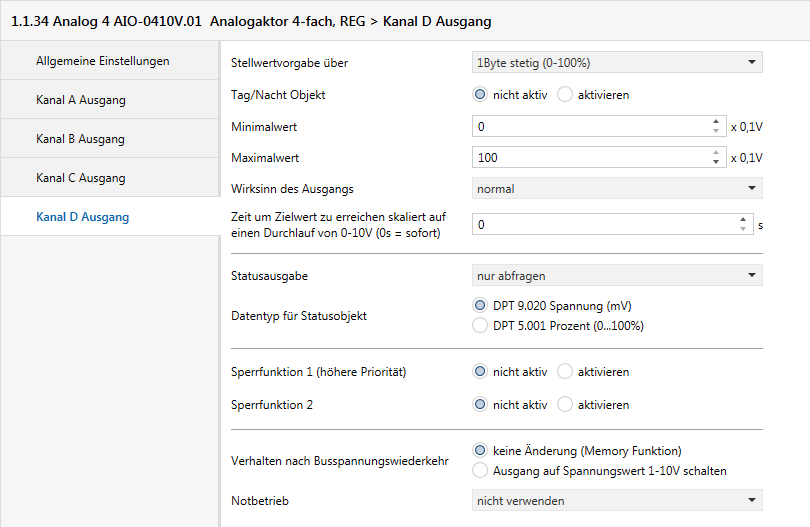This screenshot has width=810, height=527.
Task: Click the down arrow of the Zielwert time field
Action: click(x=743, y=230)
